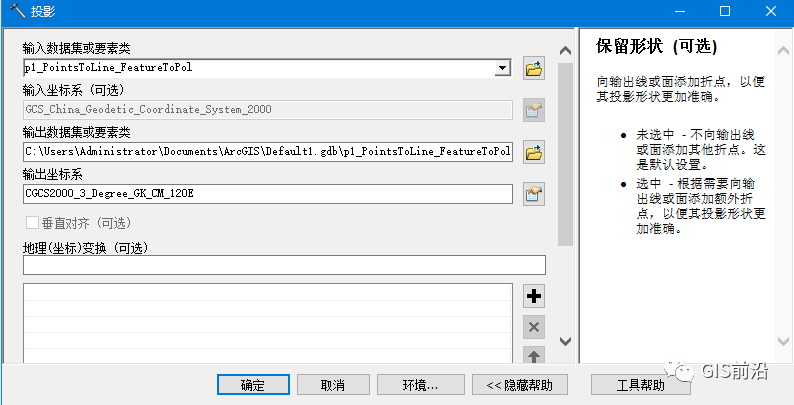Click scroll down arrow of parameters pane
Viewport: 794px width, 405px height.
point(565,342)
